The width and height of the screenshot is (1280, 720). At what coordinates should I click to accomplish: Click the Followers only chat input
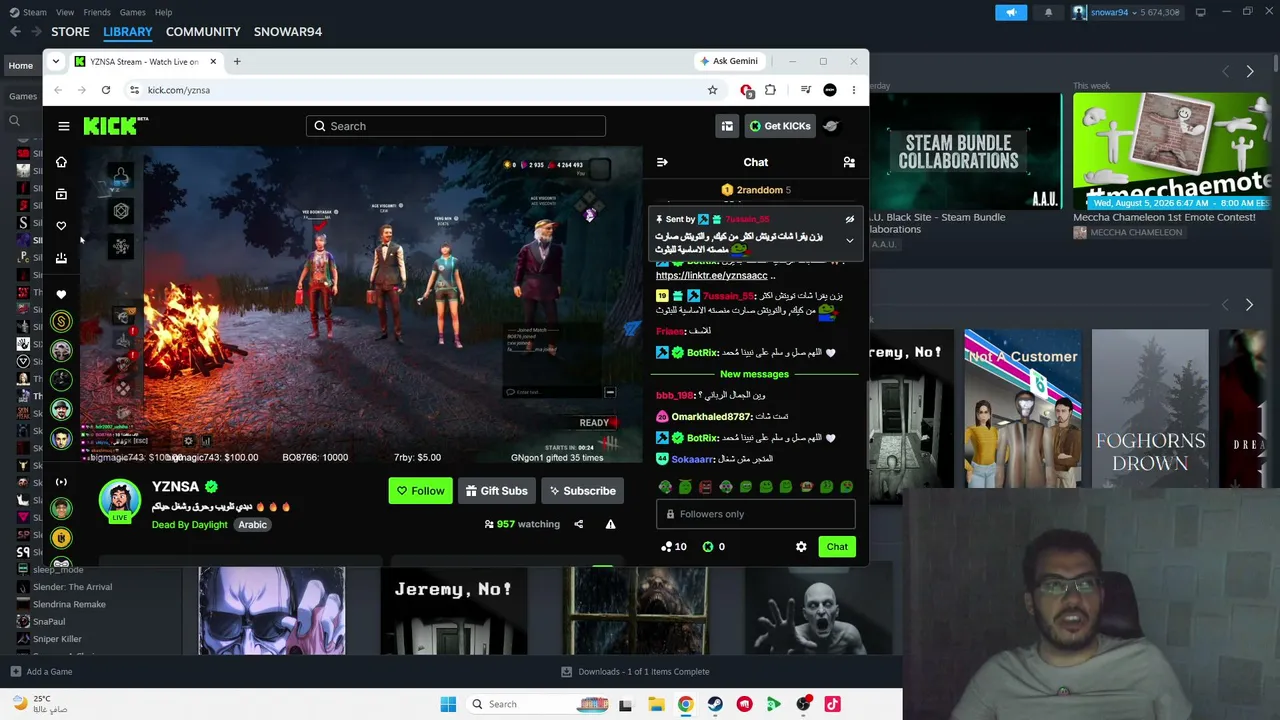click(x=755, y=514)
